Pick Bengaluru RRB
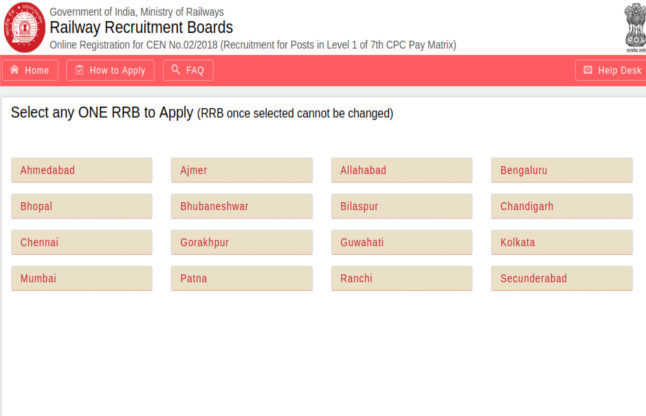This screenshot has width=646, height=416. pyautogui.click(x=561, y=170)
